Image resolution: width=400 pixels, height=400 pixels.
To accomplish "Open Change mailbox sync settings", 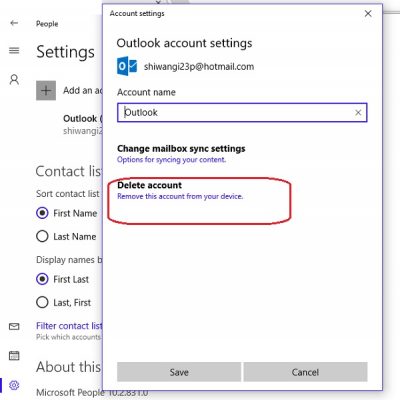I will (181, 154).
